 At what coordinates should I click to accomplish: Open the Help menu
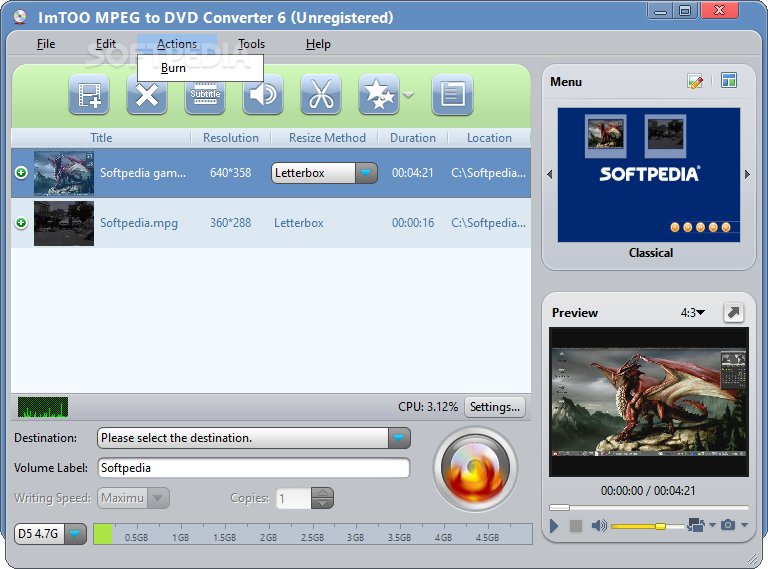pos(318,44)
